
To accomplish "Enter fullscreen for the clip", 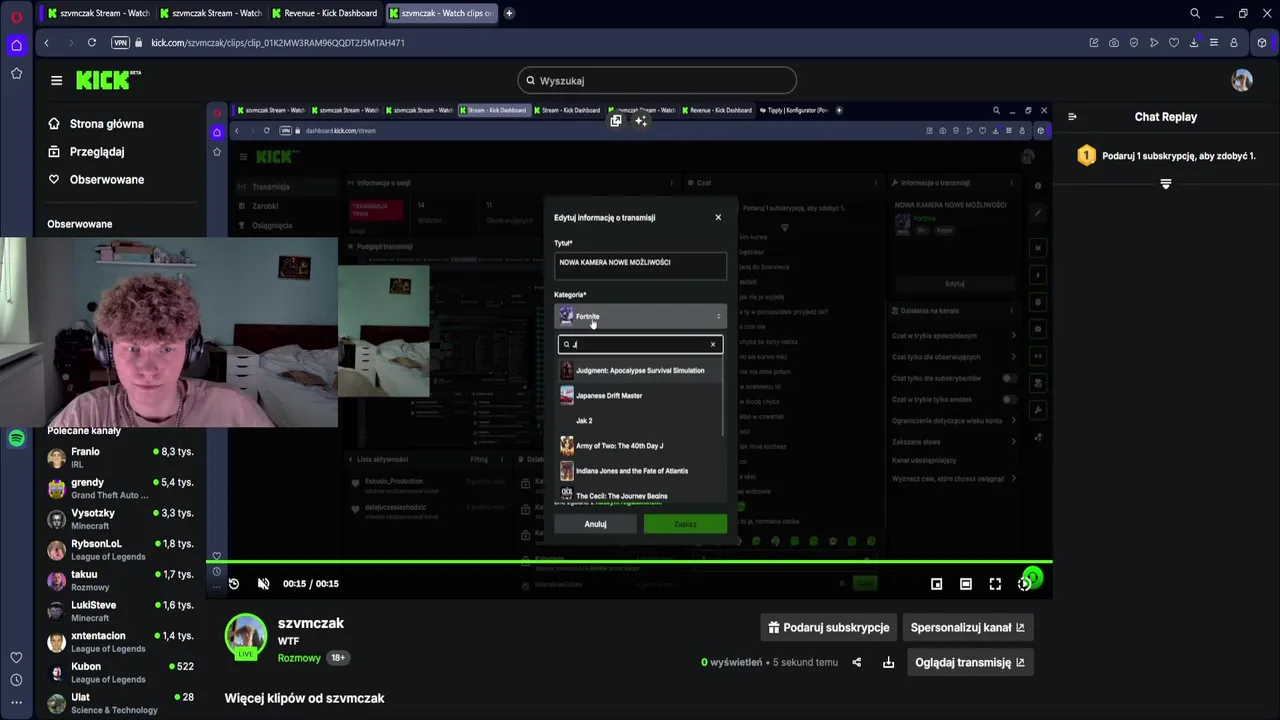I will pos(995,584).
